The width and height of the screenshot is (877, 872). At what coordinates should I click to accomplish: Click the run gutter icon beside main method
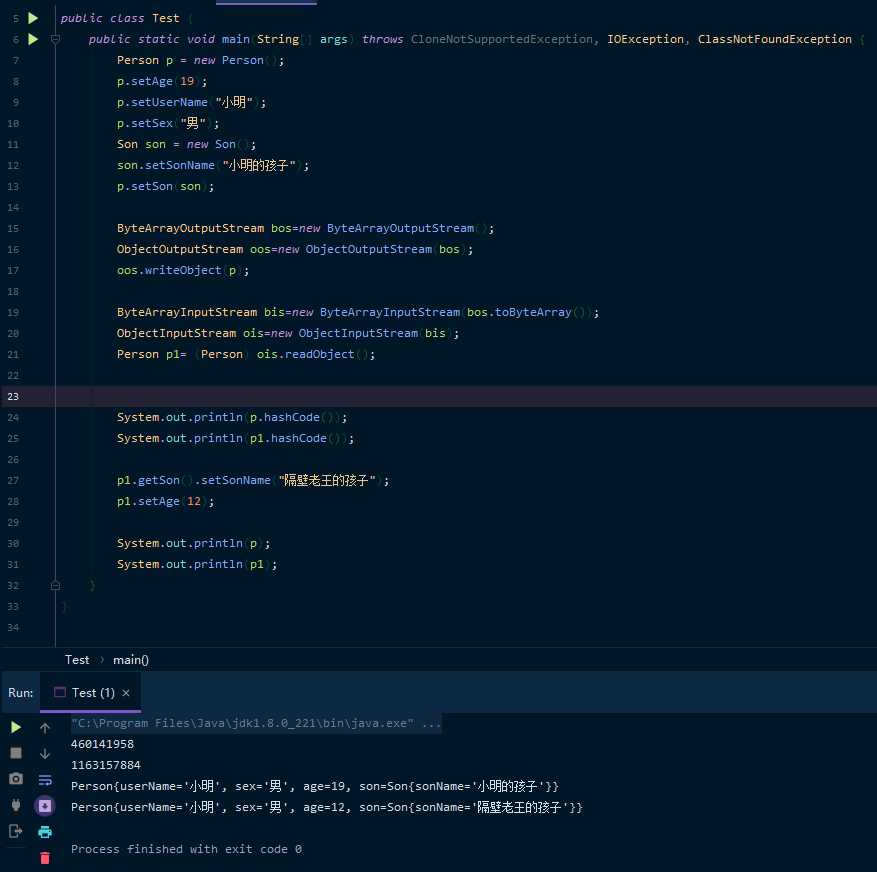coord(33,39)
